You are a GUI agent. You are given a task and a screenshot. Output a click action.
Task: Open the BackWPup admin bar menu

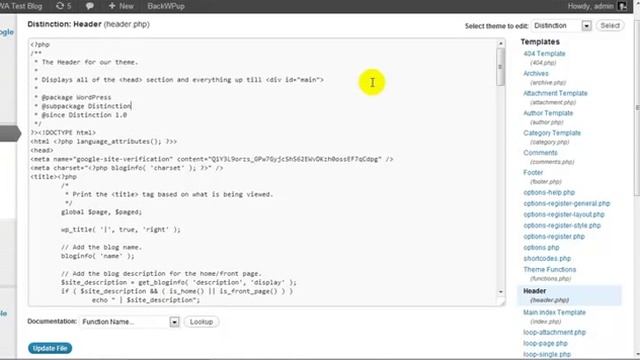[166, 6]
